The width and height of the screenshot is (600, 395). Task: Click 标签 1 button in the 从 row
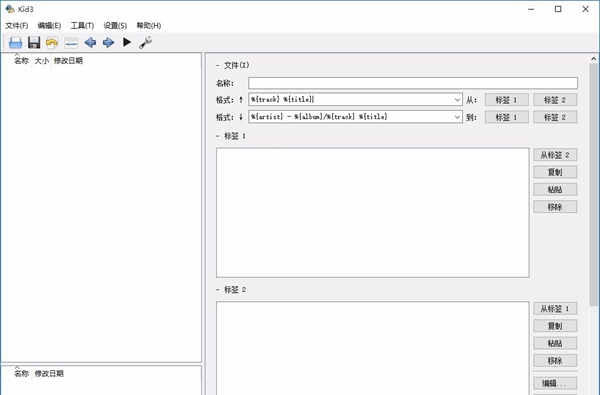(507, 100)
